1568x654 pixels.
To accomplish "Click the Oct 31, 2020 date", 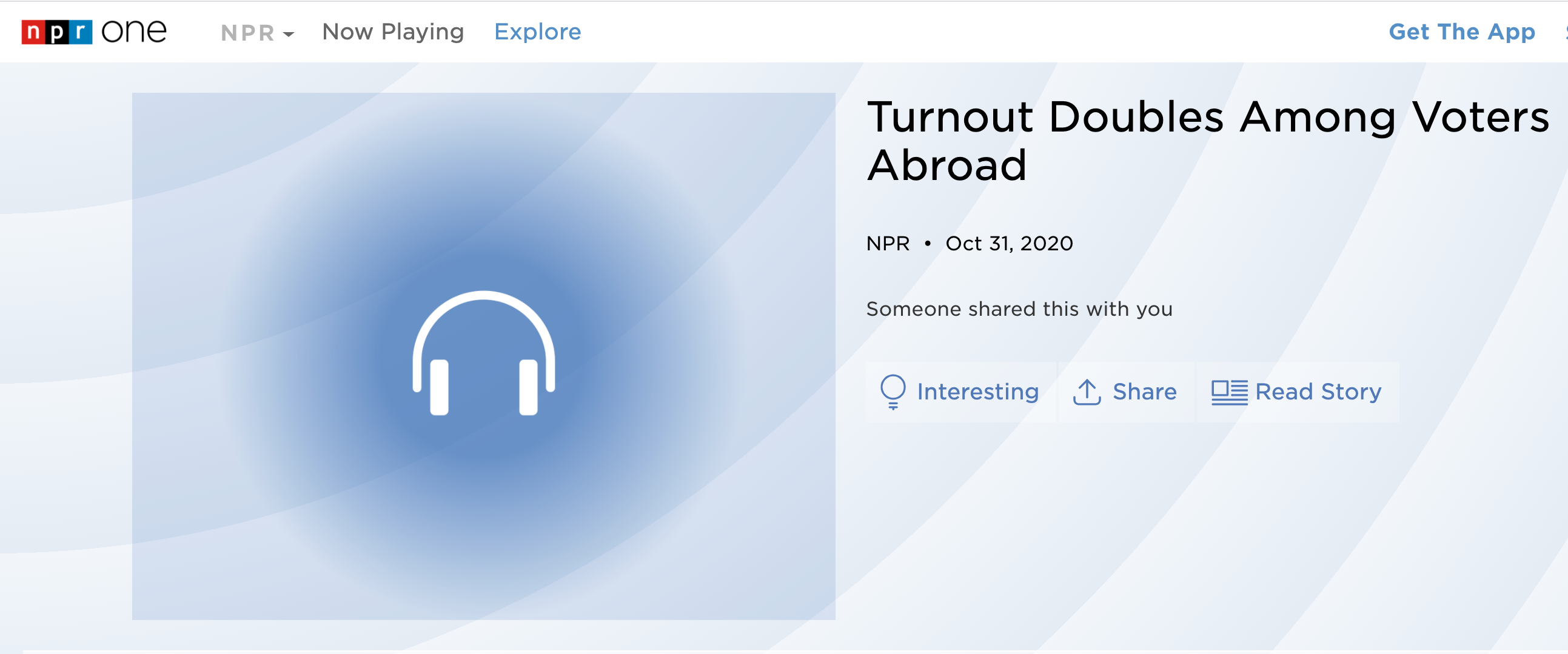I will [1008, 243].
